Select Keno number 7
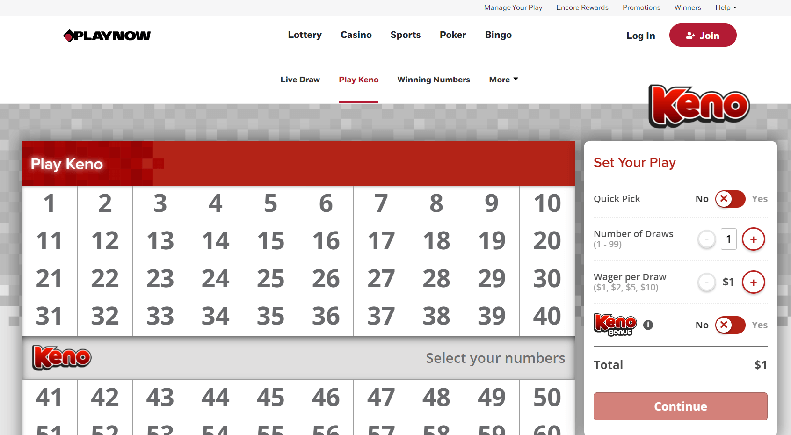 [381, 203]
